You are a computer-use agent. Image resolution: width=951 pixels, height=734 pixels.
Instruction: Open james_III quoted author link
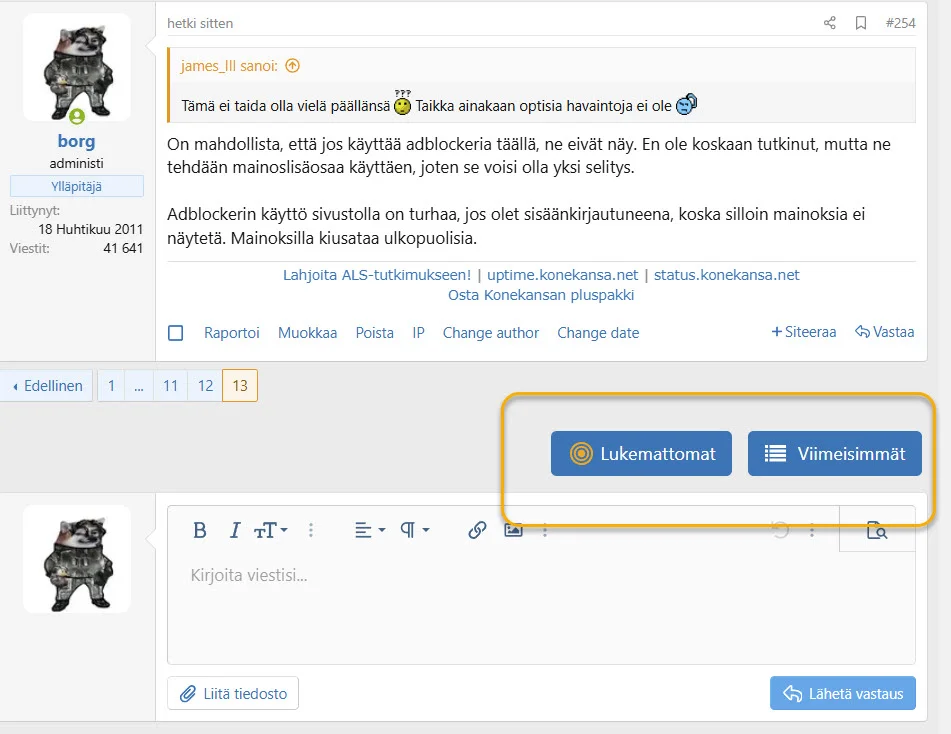pyautogui.click(x=229, y=66)
